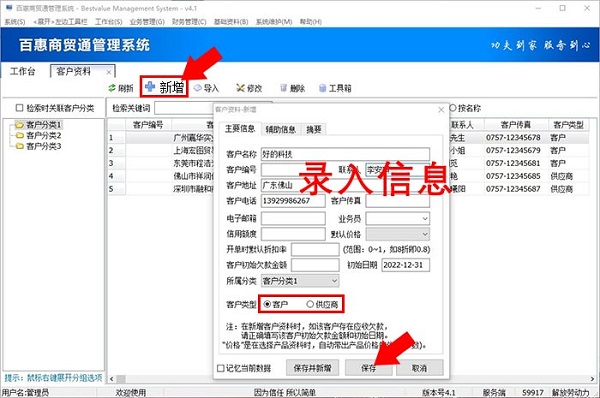Click the 电子邮箱 input field
This screenshot has height=398, width=600.
coord(293,219)
